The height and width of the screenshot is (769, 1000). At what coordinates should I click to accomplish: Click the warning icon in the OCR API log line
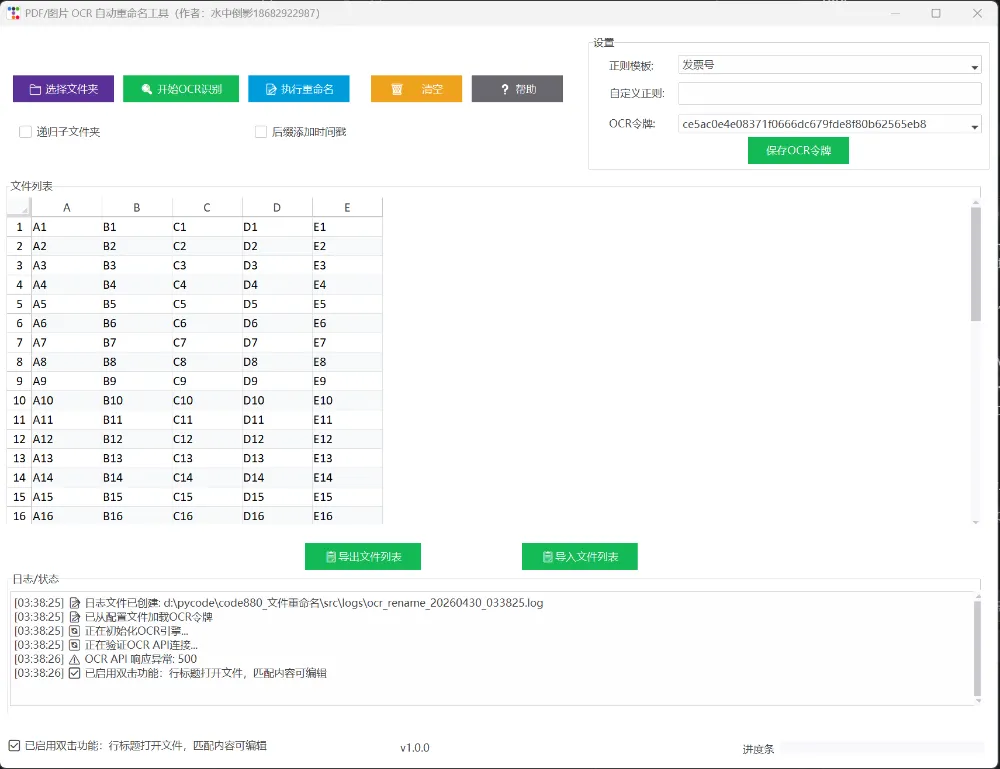pos(75,659)
